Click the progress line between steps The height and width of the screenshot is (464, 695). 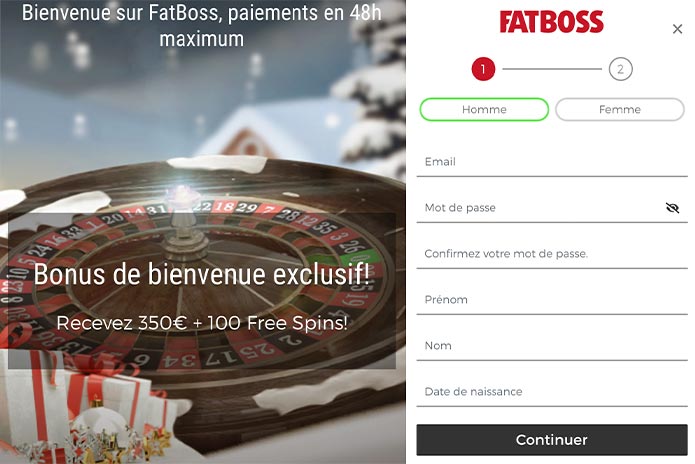pyautogui.click(x=552, y=69)
